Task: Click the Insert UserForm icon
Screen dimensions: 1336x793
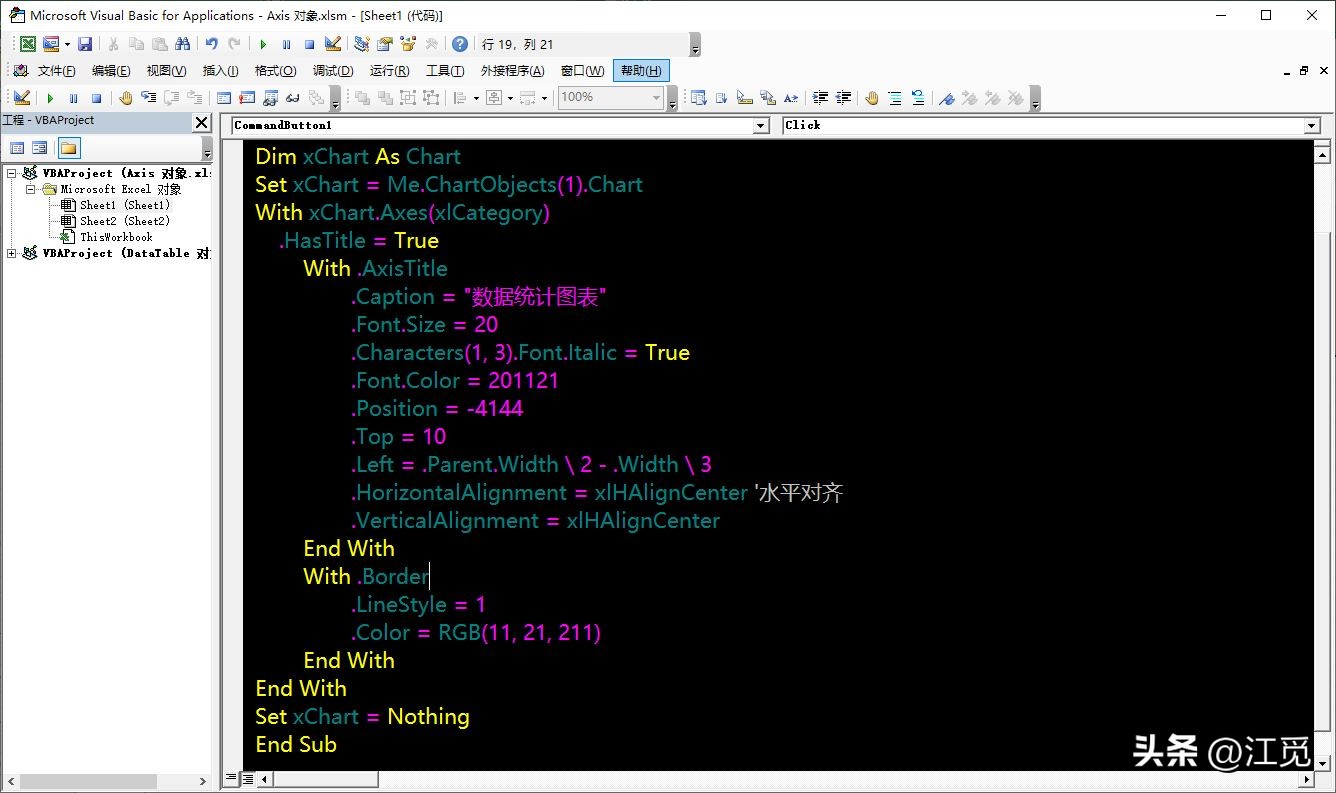Action: click(x=50, y=44)
